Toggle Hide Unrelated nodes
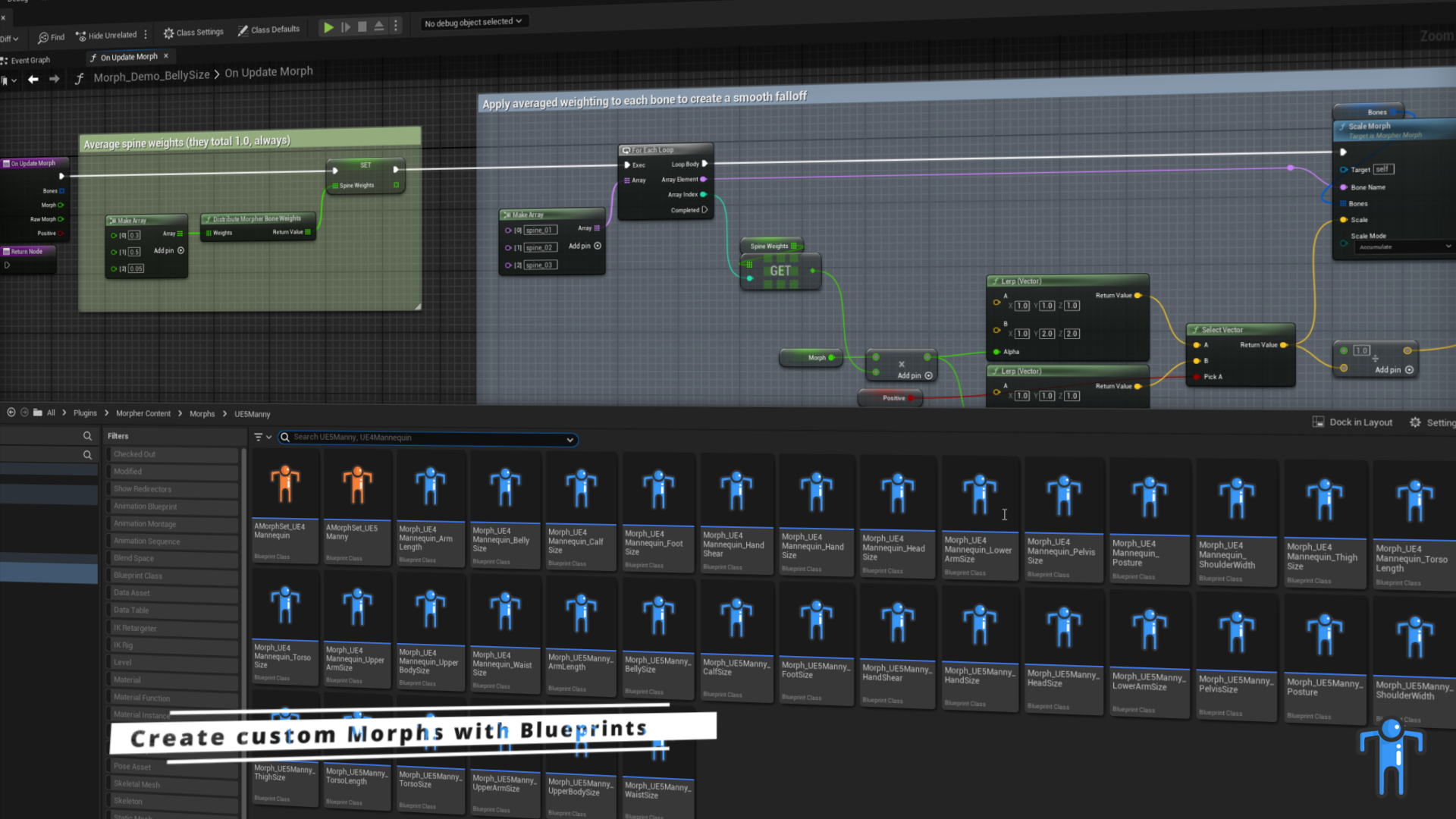 106,35
